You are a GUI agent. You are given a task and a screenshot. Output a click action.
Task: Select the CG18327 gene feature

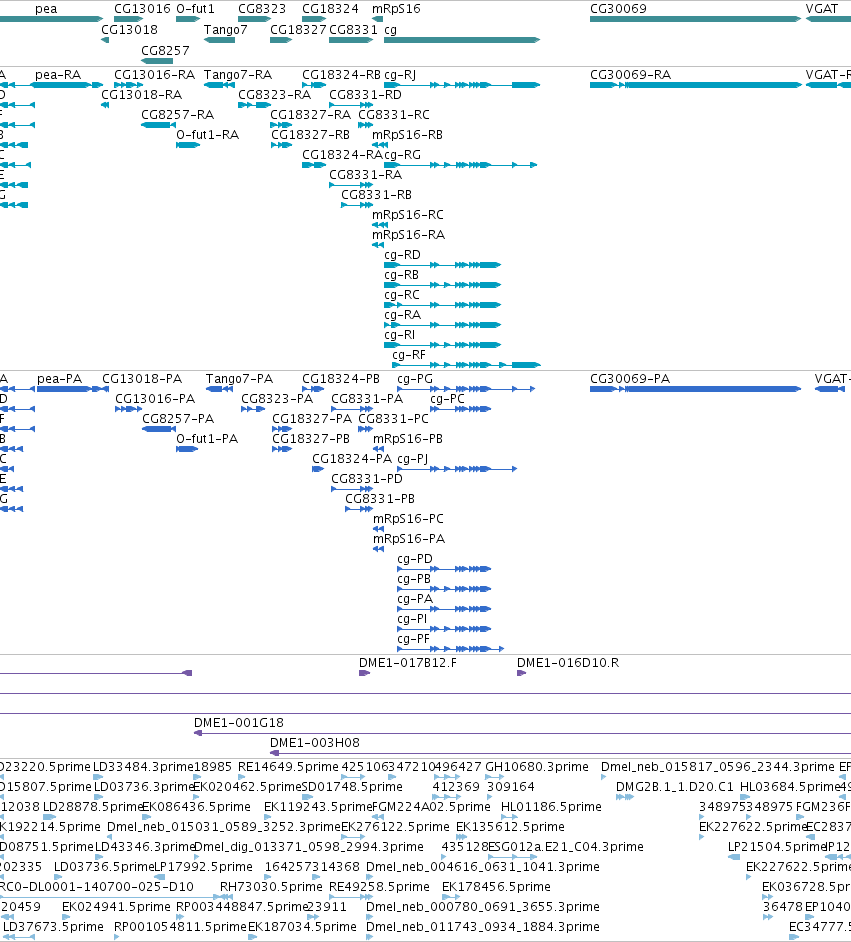point(281,40)
